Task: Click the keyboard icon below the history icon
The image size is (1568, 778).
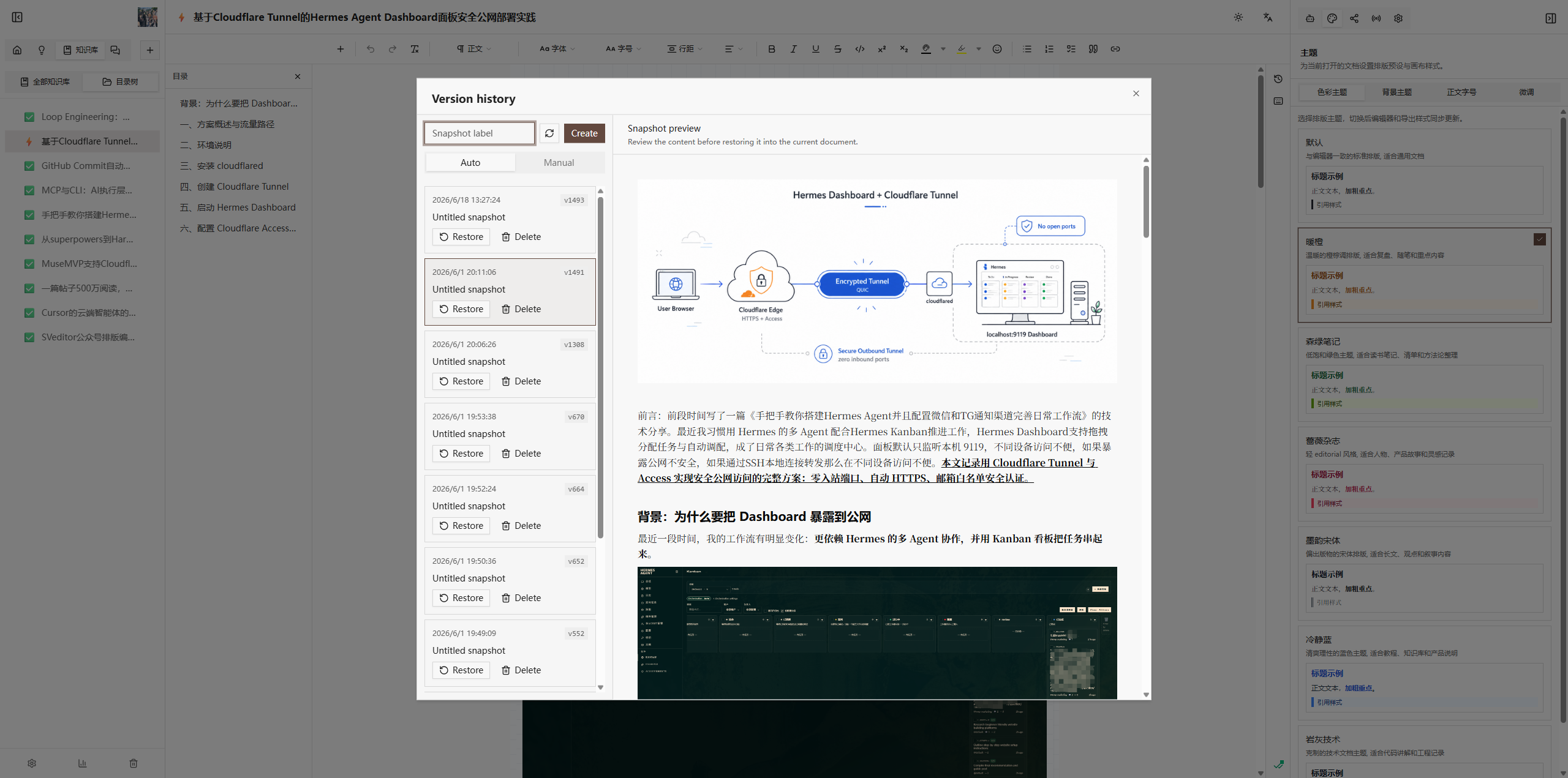Action: tap(1278, 101)
